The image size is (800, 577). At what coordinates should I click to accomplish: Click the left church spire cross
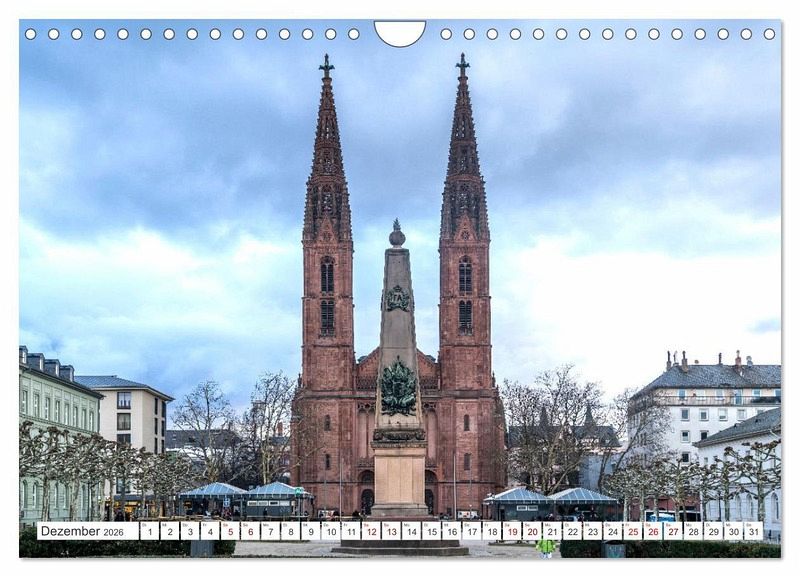(x=326, y=65)
